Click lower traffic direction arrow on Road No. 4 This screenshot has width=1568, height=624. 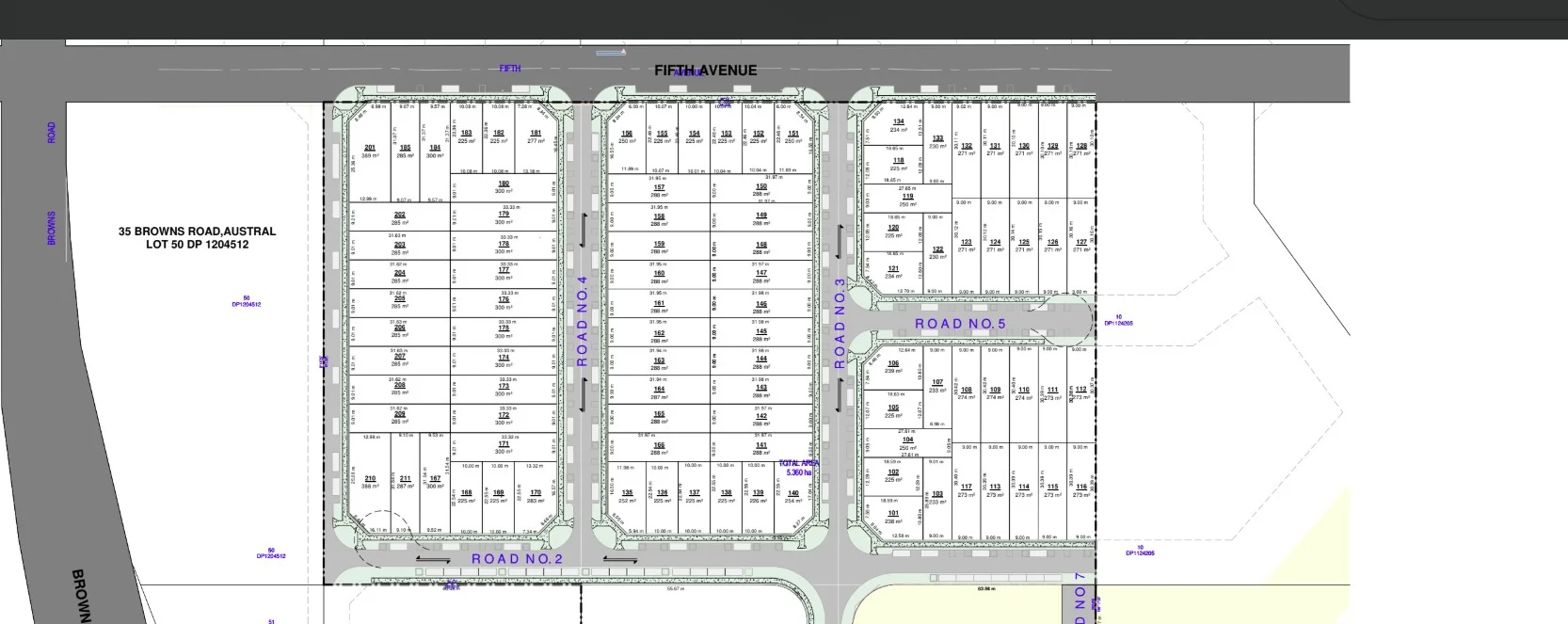[583, 393]
